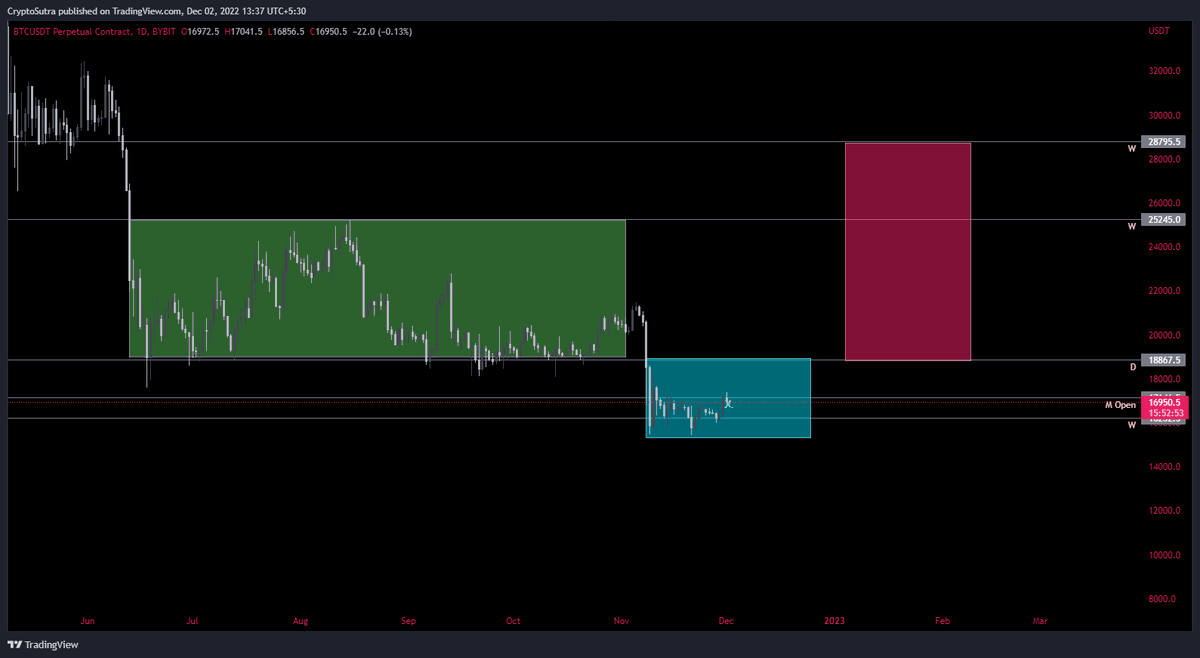Click the Aug label on time axis
This screenshot has height=658, width=1200.
[301, 621]
